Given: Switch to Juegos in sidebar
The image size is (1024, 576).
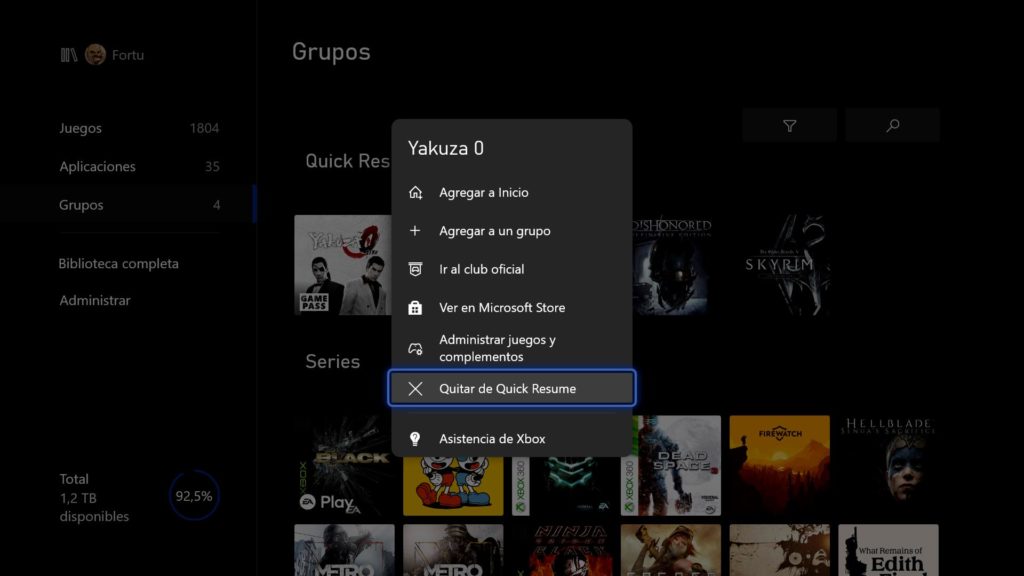Looking at the screenshot, I should [139, 128].
